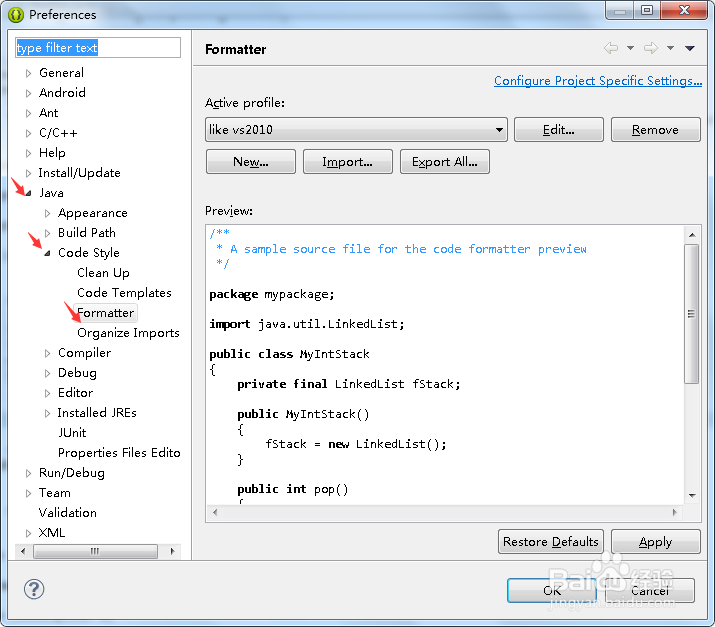Viewport: 715px width, 627px height.
Task: Click the back navigation arrow icon
Action: [611, 48]
